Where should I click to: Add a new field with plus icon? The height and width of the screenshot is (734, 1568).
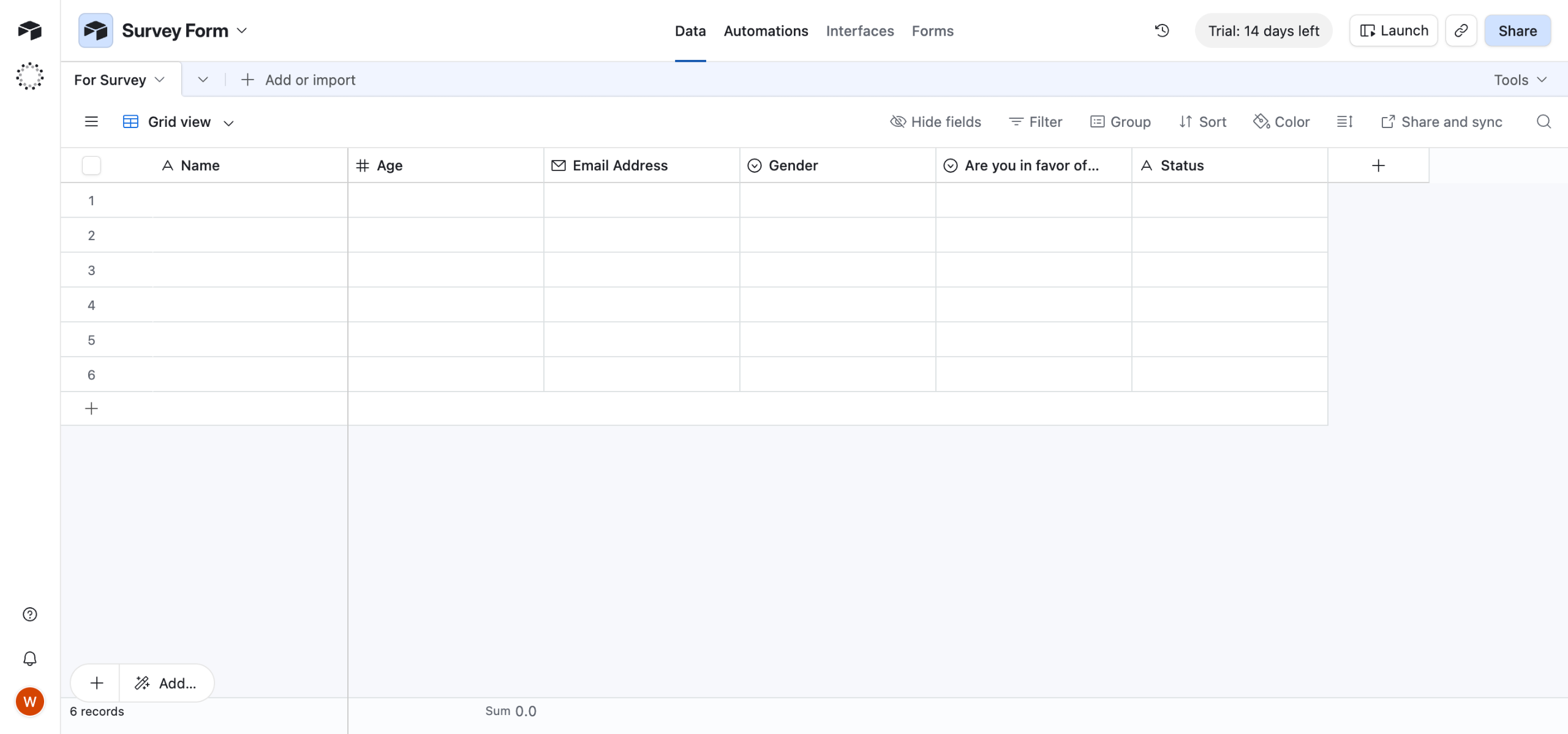1378,165
